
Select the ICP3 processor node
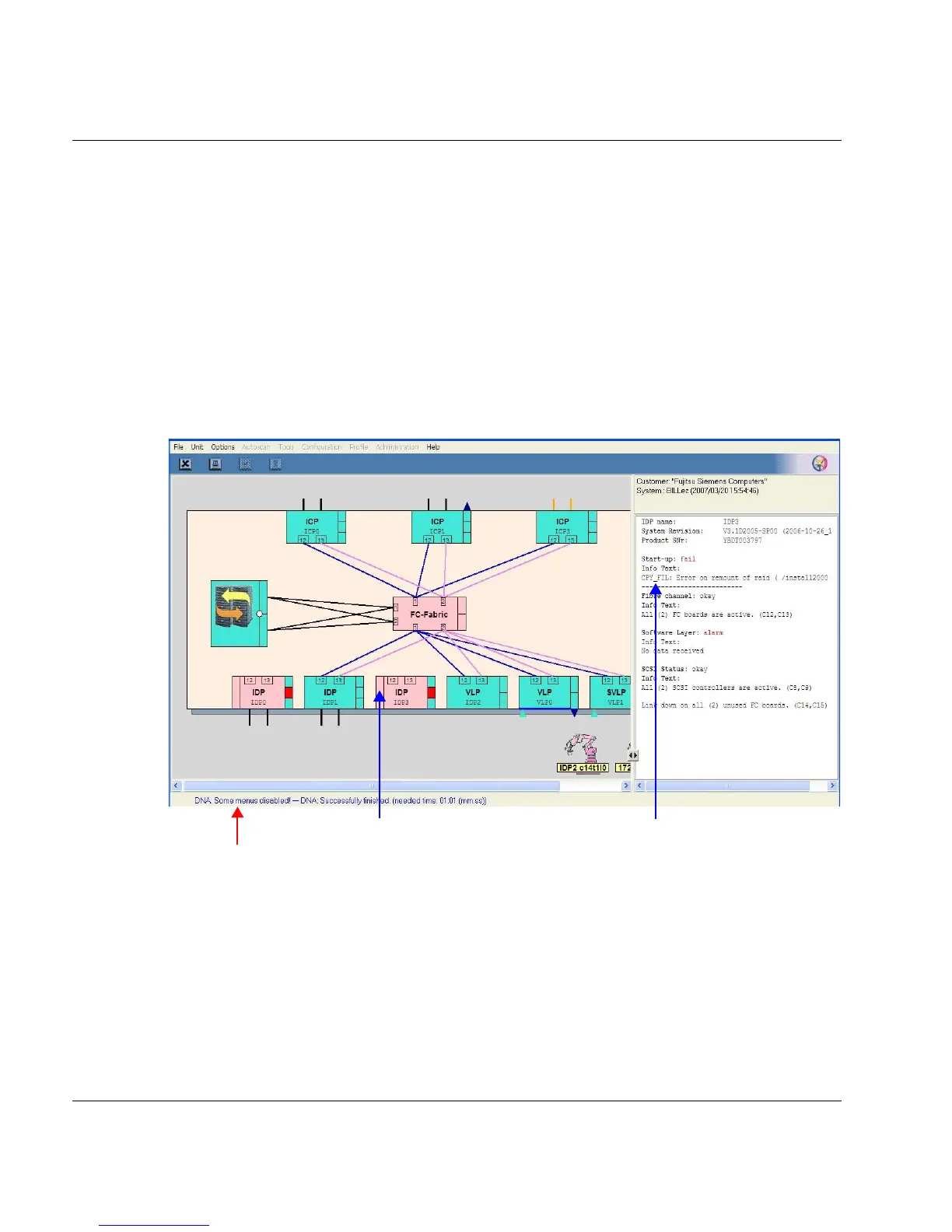click(566, 527)
